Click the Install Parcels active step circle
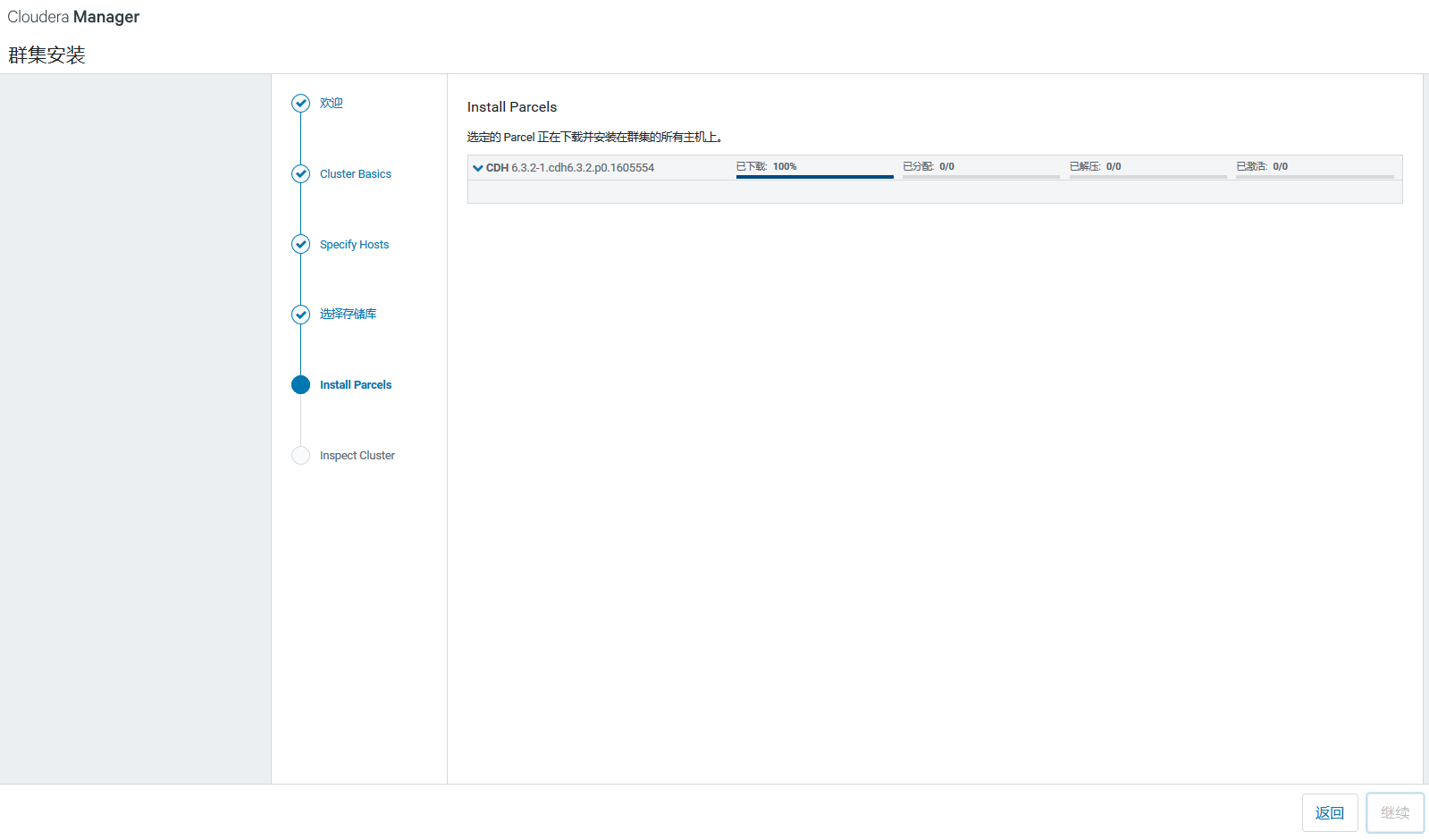The width and height of the screenshot is (1429, 840). point(301,385)
